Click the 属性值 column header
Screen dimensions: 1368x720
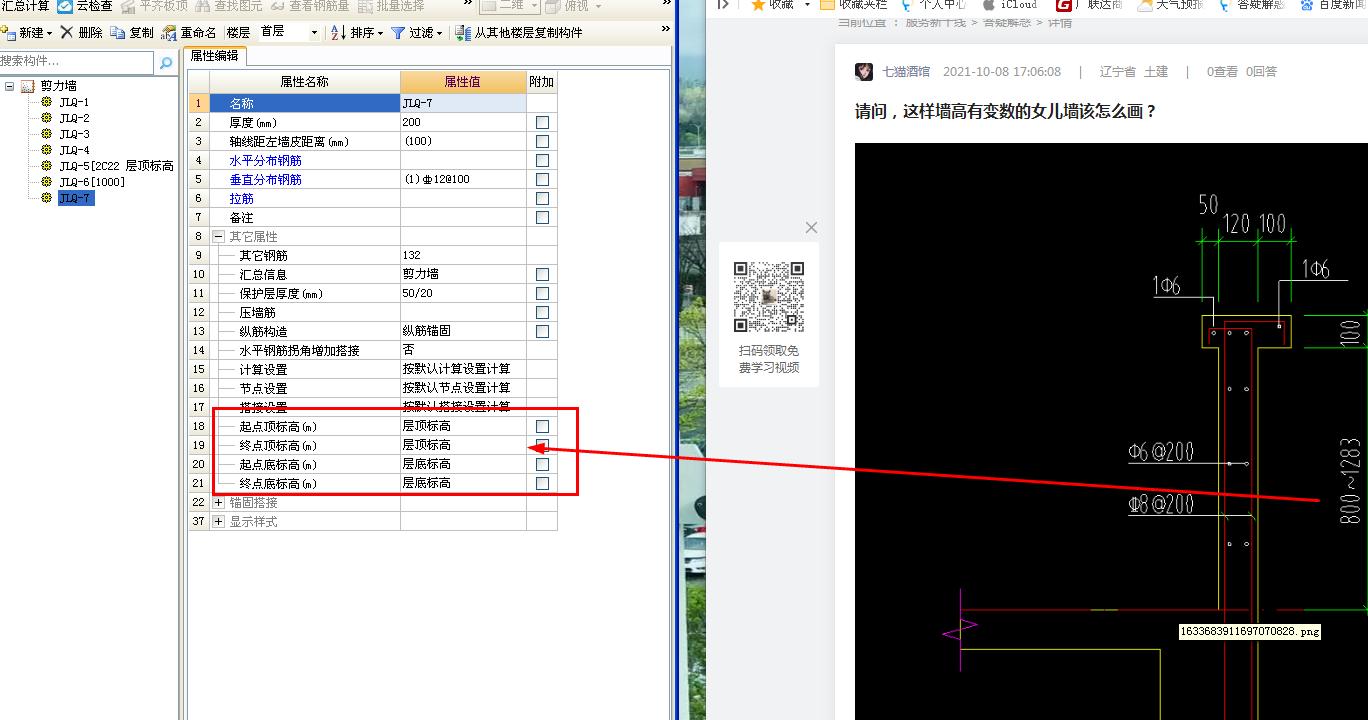(463, 82)
